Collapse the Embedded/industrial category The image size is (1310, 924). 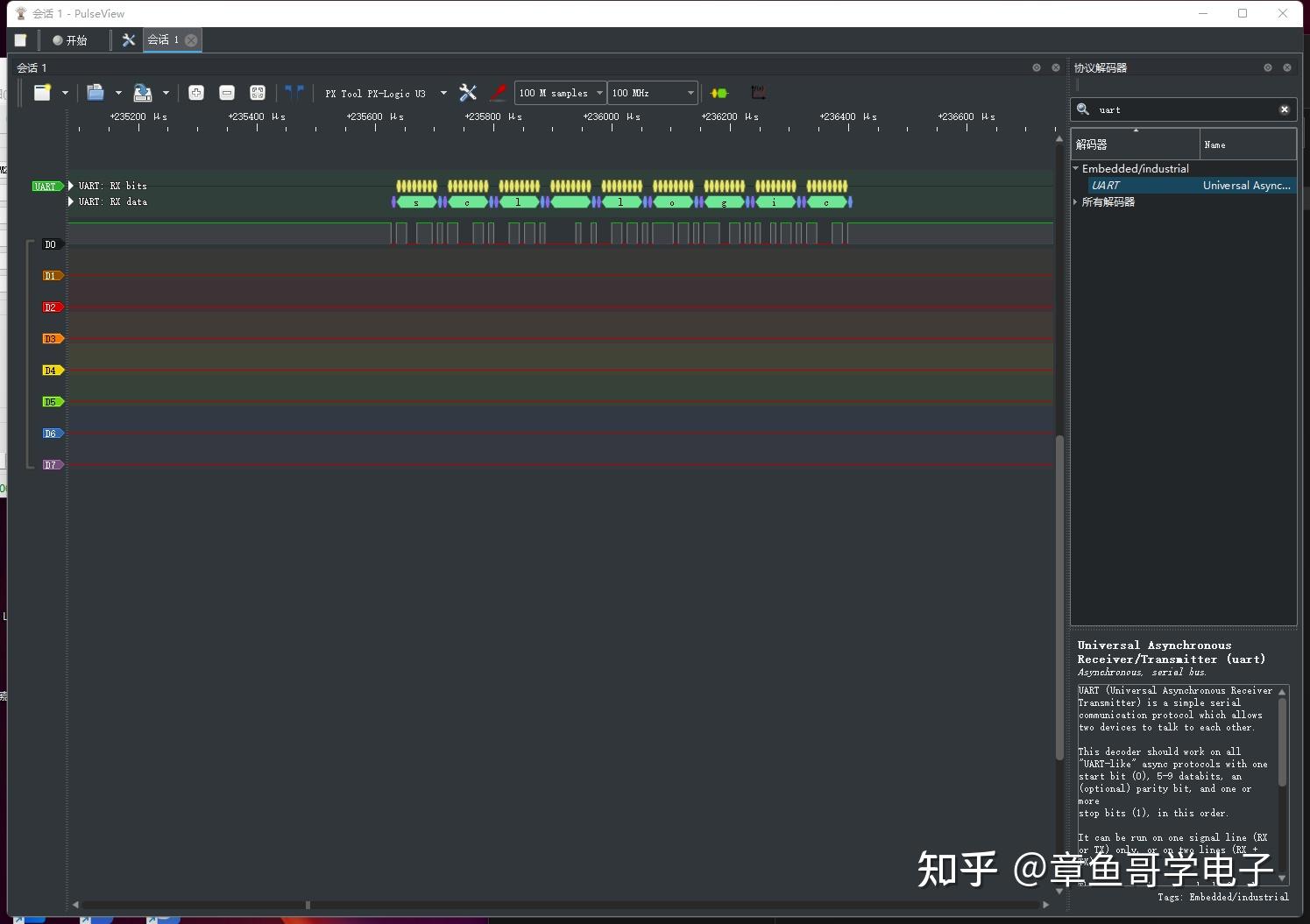pos(1076,168)
